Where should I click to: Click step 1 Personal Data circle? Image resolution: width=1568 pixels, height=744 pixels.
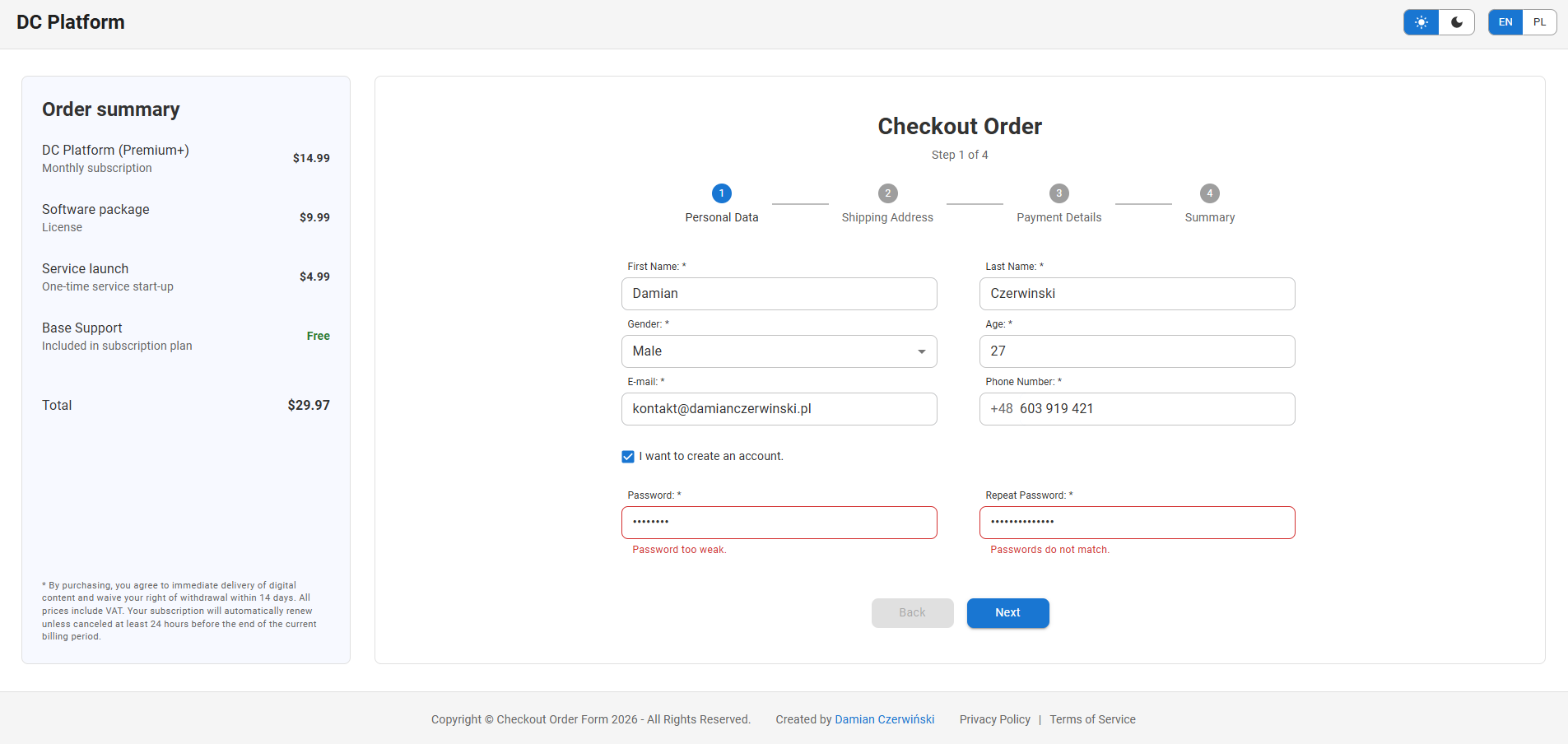[x=721, y=193]
